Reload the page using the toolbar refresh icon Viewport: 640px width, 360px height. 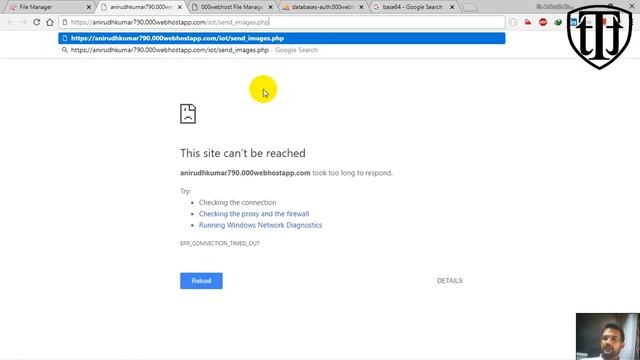tap(37, 22)
